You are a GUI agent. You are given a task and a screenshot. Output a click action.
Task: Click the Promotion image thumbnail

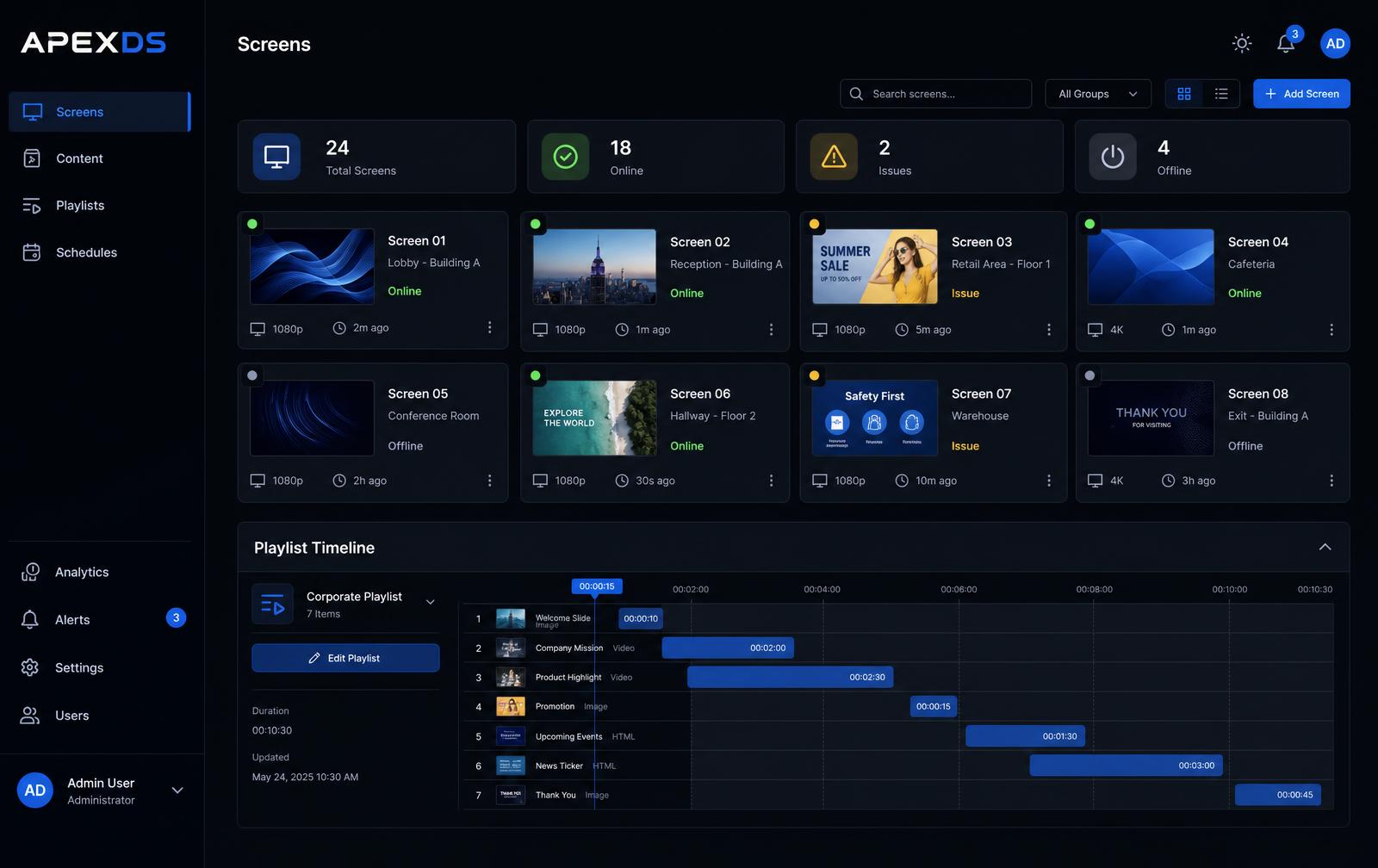coord(511,706)
